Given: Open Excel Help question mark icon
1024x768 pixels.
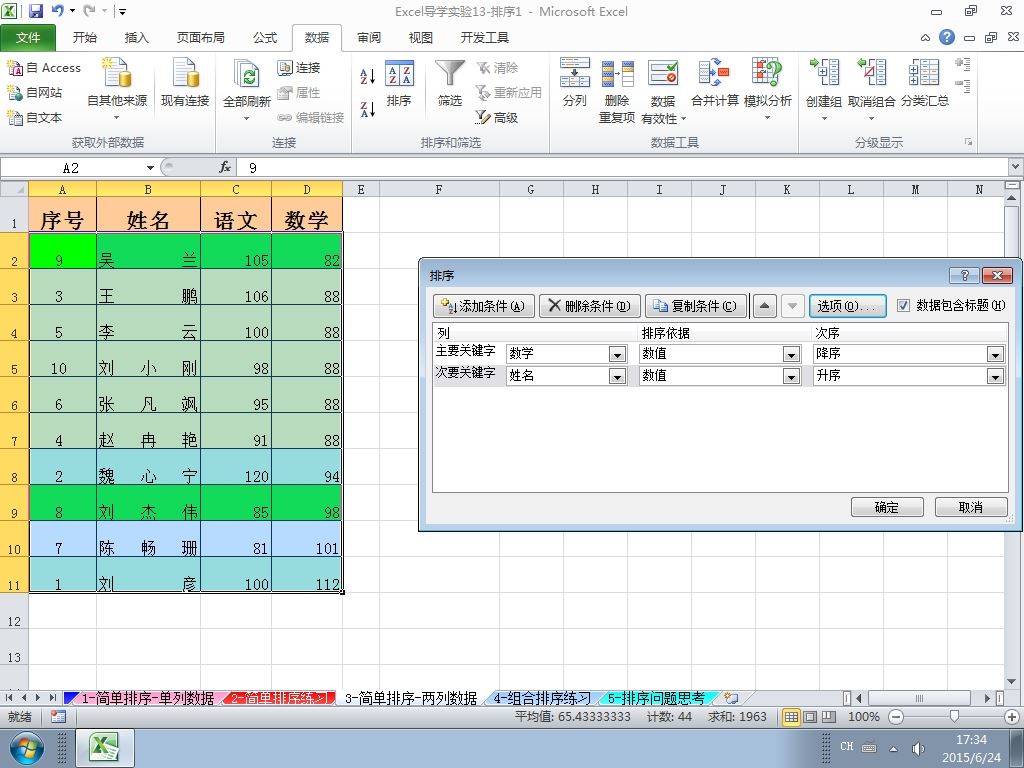Looking at the screenshot, I should [947, 37].
